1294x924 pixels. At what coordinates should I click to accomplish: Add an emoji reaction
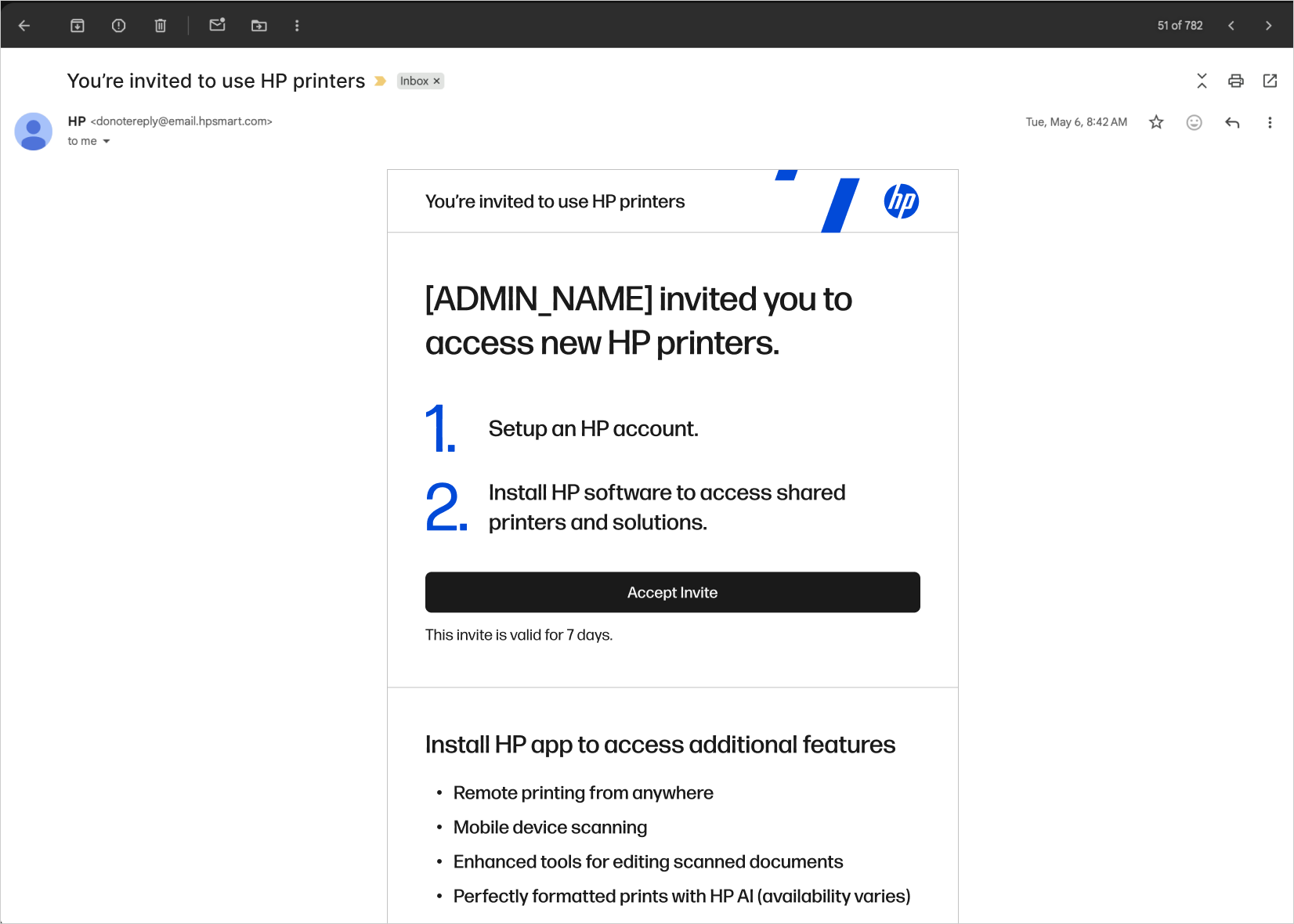coord(1194,122)
